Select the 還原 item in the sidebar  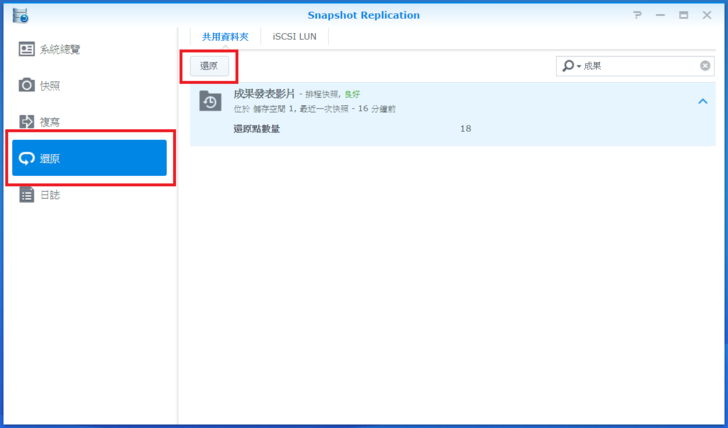[89, 158]
